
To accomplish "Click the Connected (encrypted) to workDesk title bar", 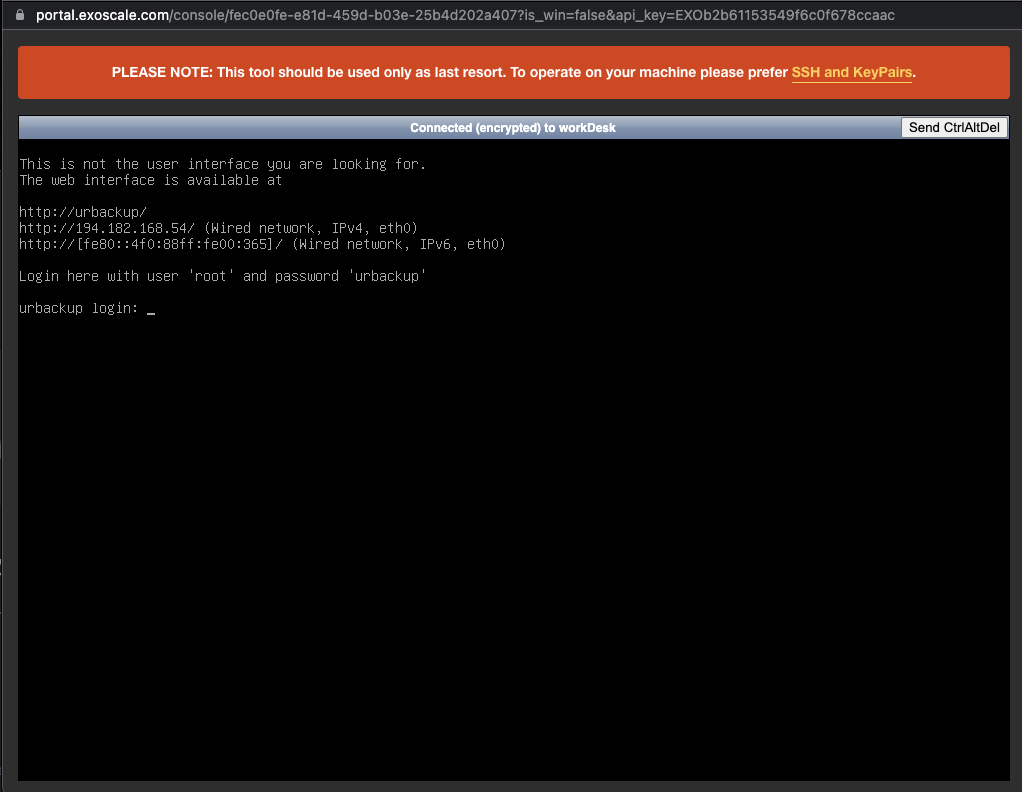I will (x=513, y=127).
